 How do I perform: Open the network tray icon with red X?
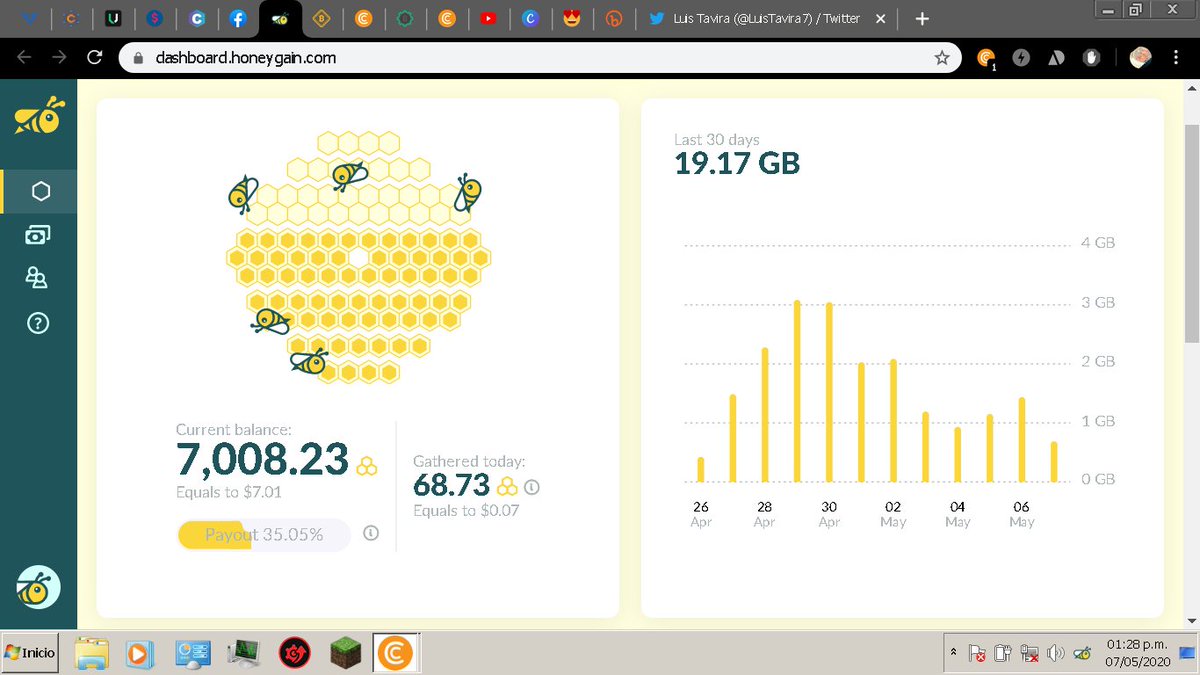1029,654
